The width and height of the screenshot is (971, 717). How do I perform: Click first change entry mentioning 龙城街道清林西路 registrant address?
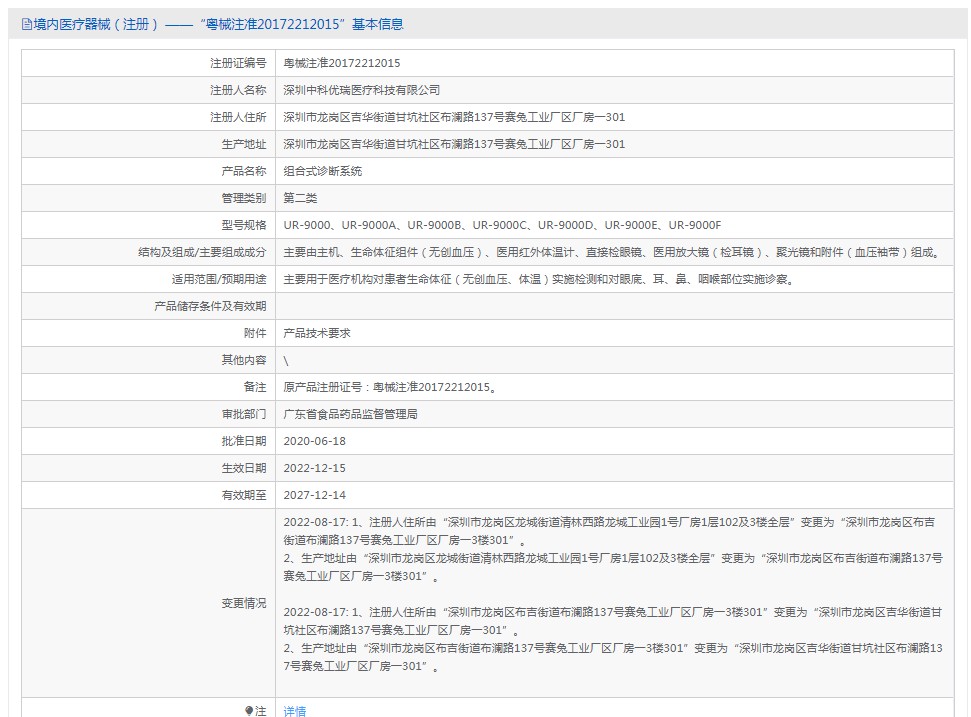pyautogui.click(x=609, y=531)
